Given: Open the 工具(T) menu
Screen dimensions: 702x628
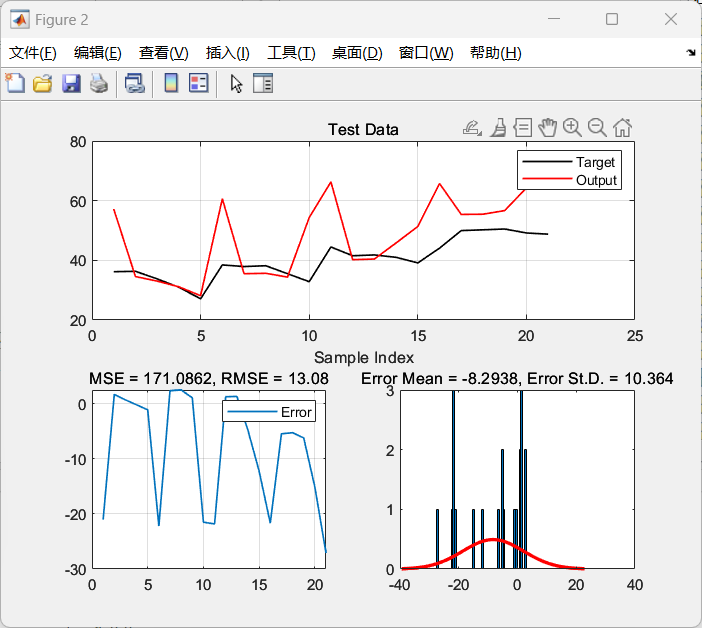Looking at the screenshot, I should [291, 53].
